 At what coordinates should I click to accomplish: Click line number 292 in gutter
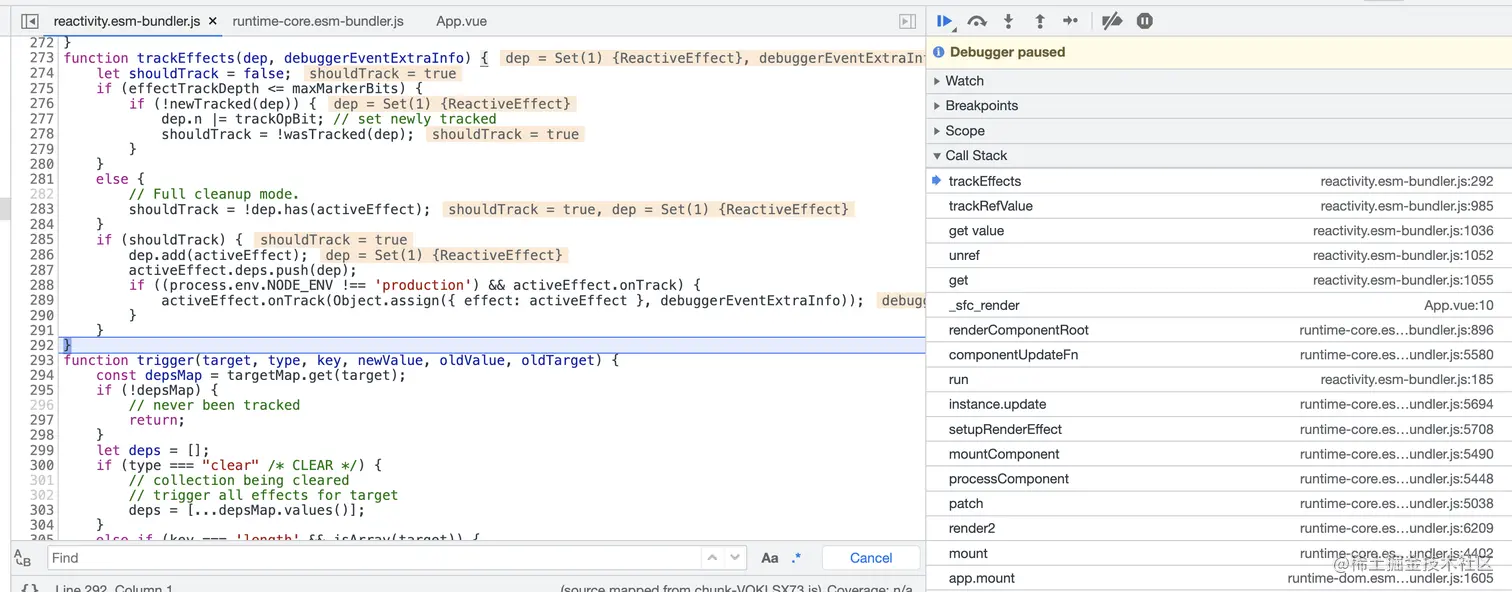click(41, 345)
